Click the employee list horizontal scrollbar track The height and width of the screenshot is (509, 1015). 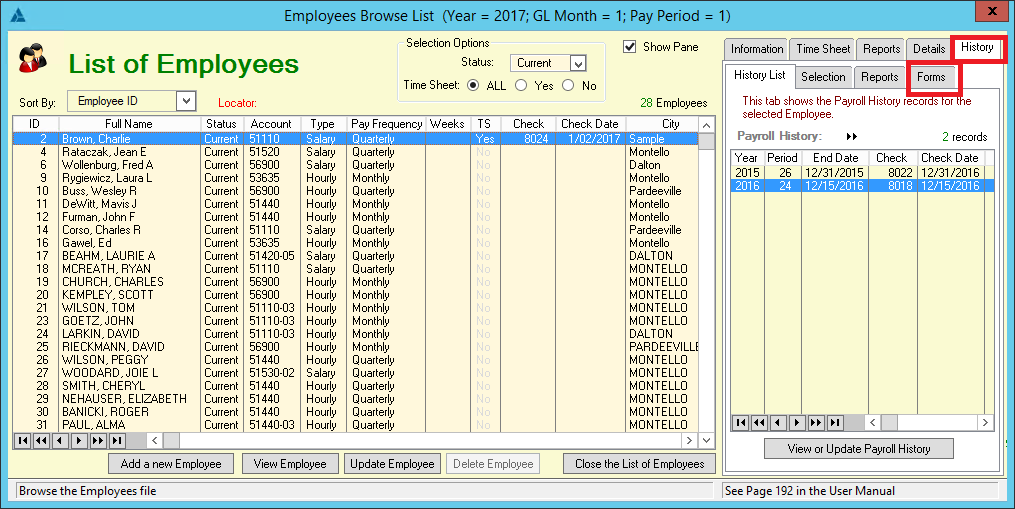(420, 440)
